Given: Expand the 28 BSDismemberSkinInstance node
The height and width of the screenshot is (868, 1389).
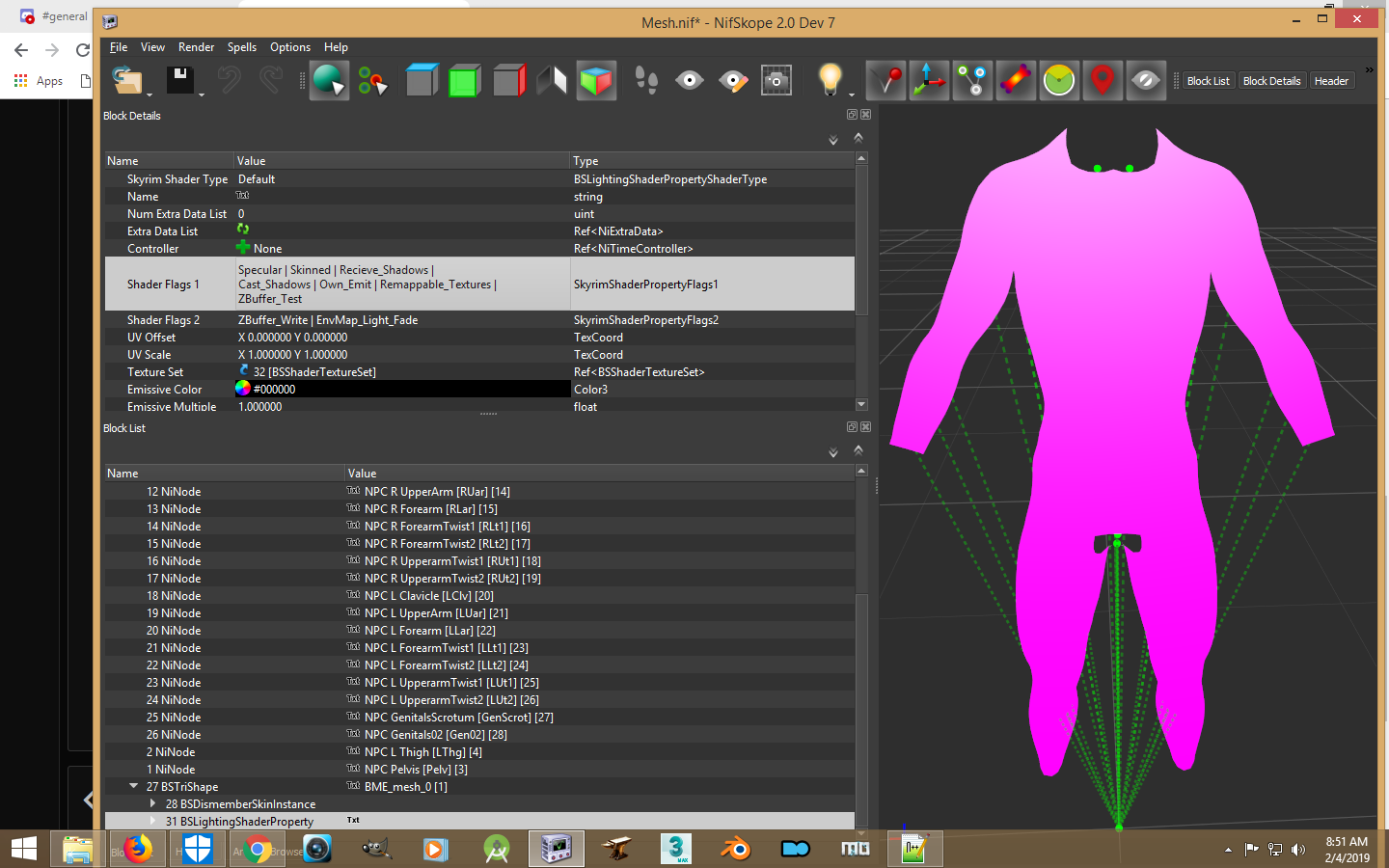Looking at the screenshot, I should [152, 803].
